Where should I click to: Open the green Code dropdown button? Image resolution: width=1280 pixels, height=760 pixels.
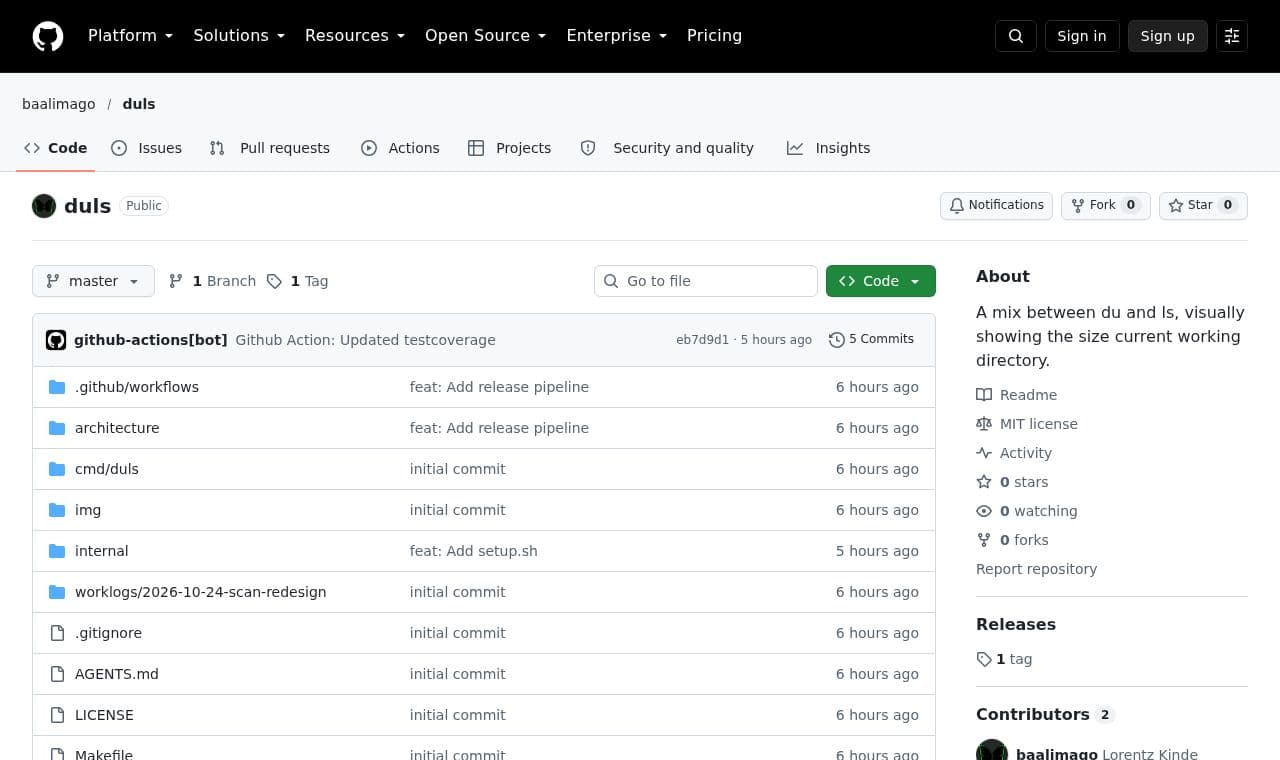(881, 281)
